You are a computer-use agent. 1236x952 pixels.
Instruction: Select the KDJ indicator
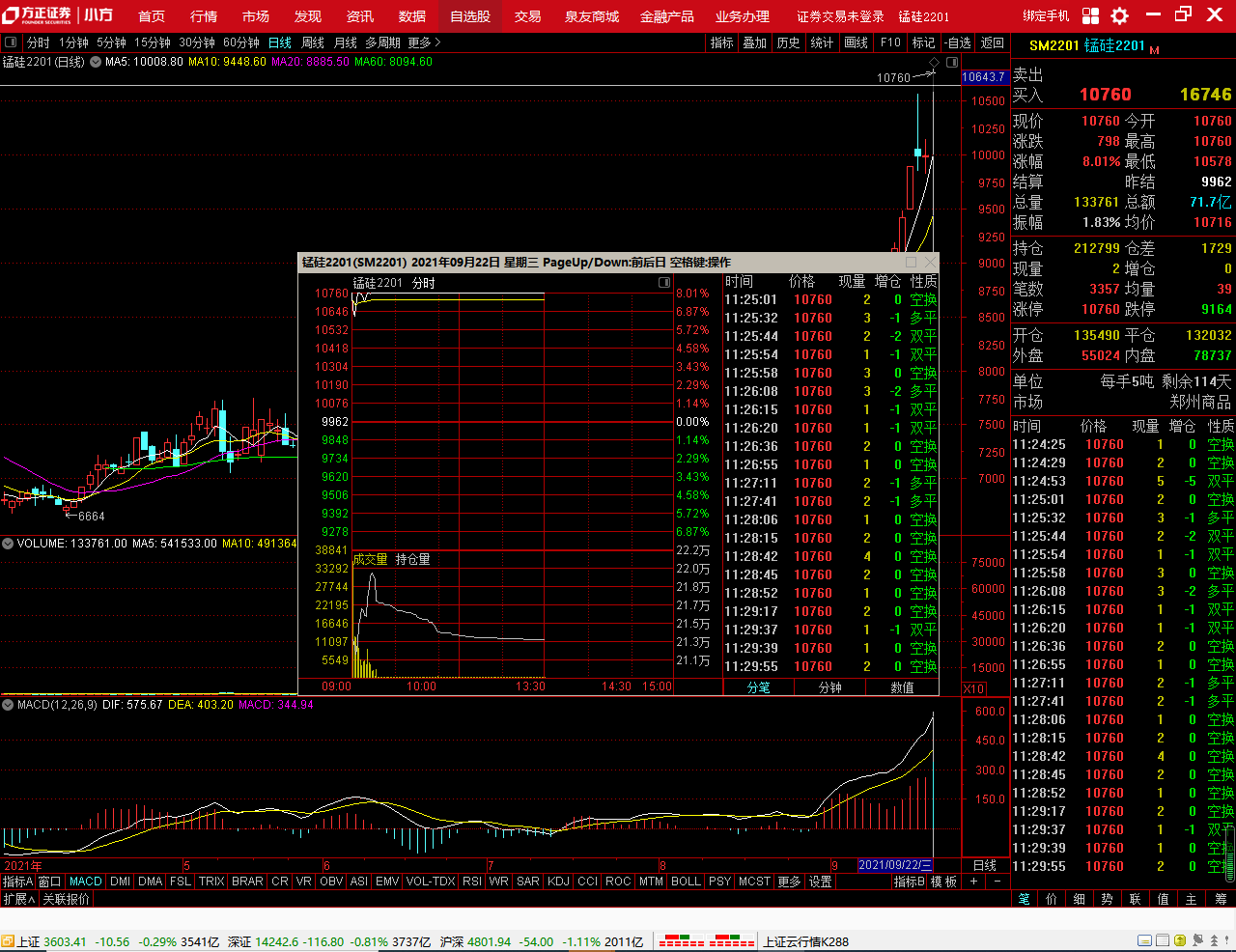[x=558, y=882]
